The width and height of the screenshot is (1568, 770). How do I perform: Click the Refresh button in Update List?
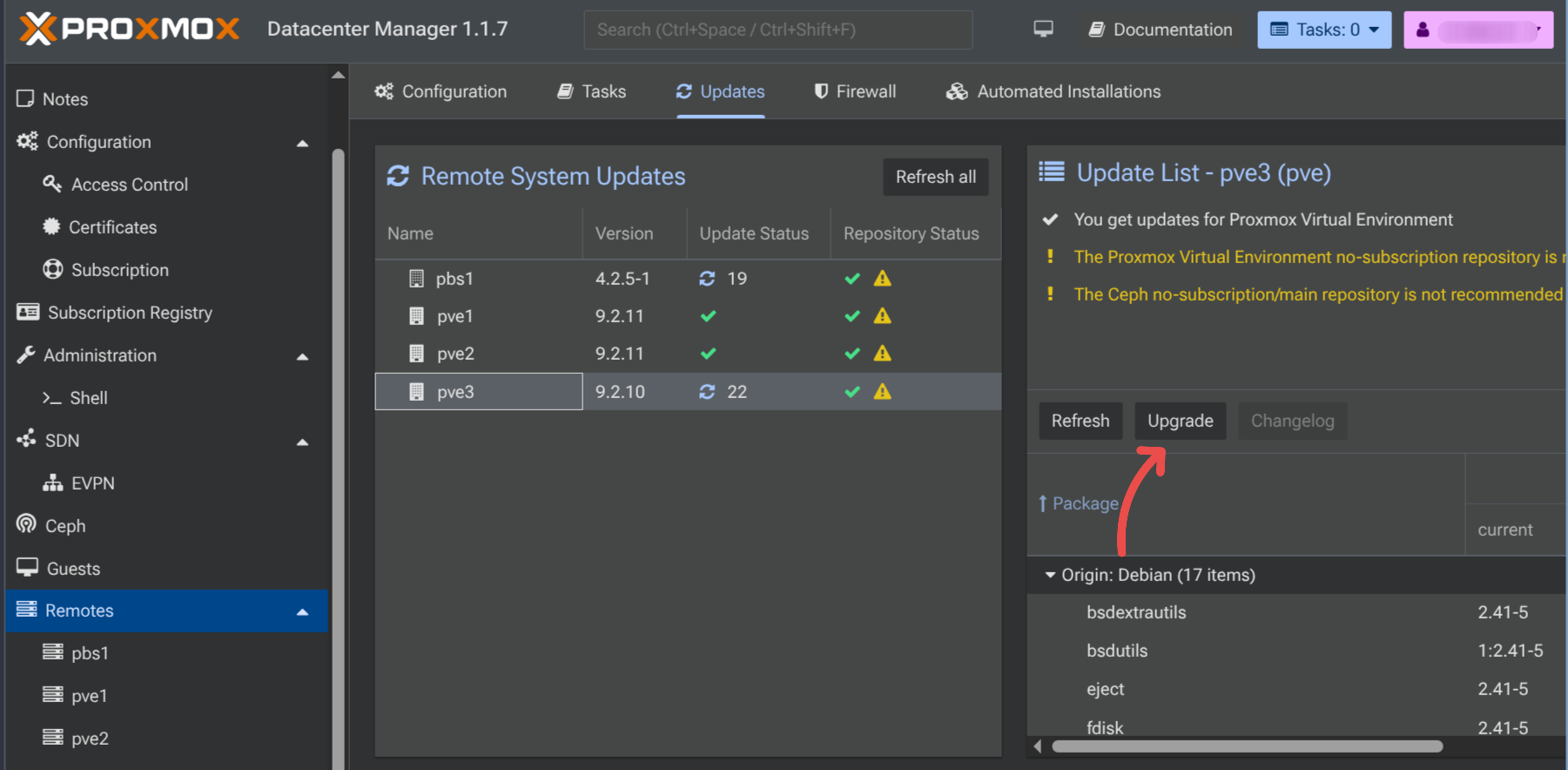tap(1080, 421)
